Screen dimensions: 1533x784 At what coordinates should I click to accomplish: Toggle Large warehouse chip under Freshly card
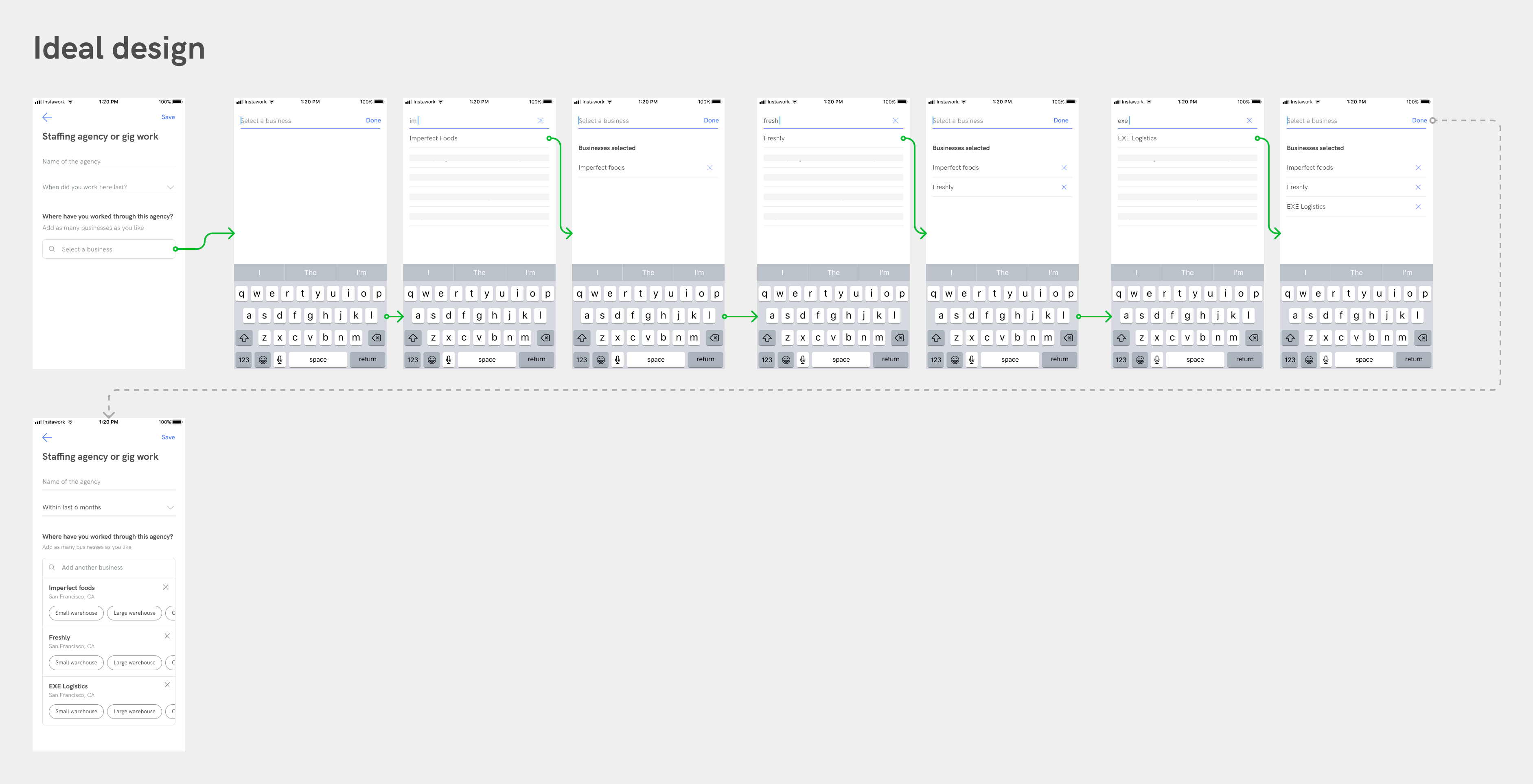pos(134,663)
